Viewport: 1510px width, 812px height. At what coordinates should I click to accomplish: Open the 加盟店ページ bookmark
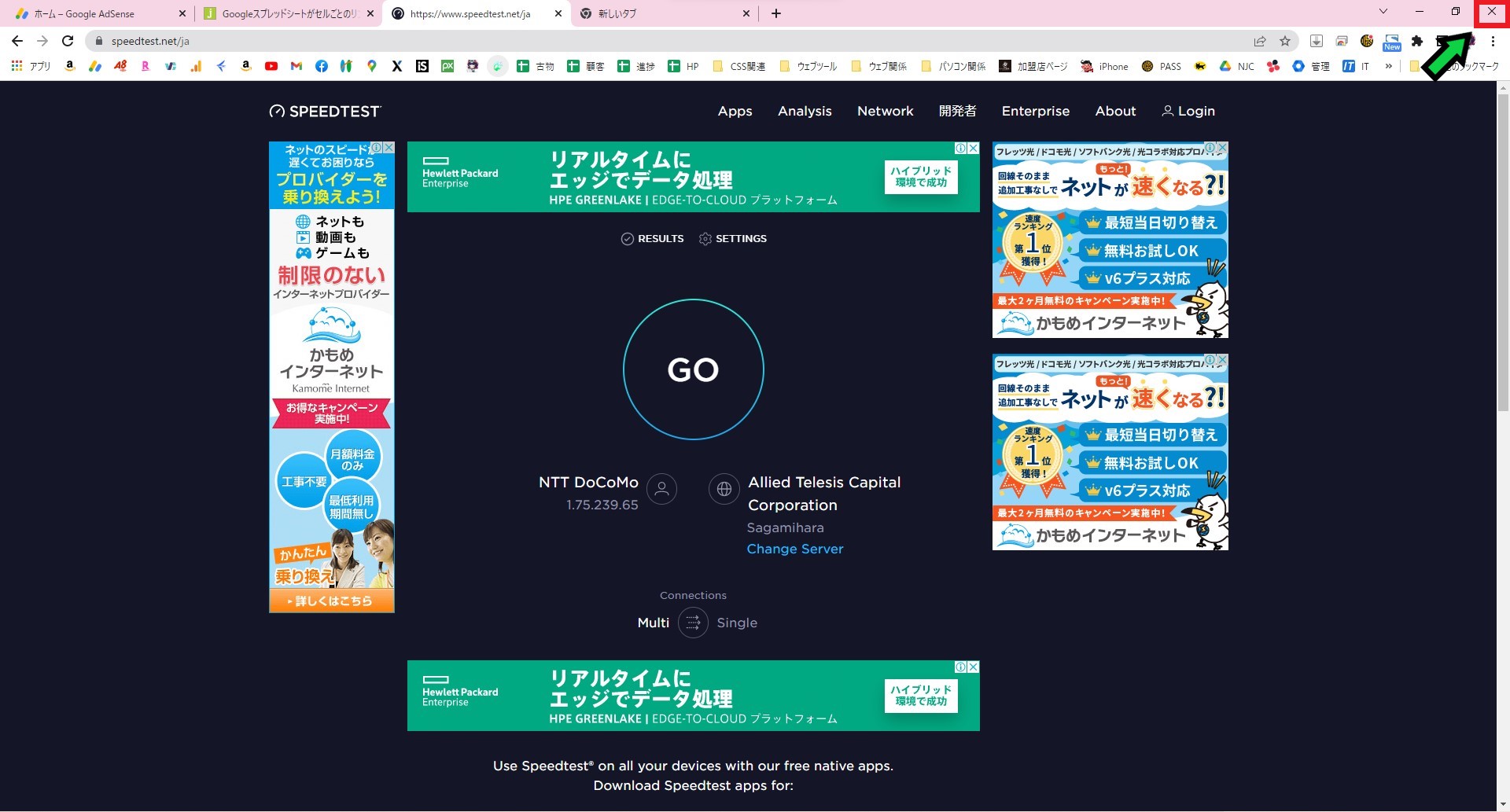1033,66
